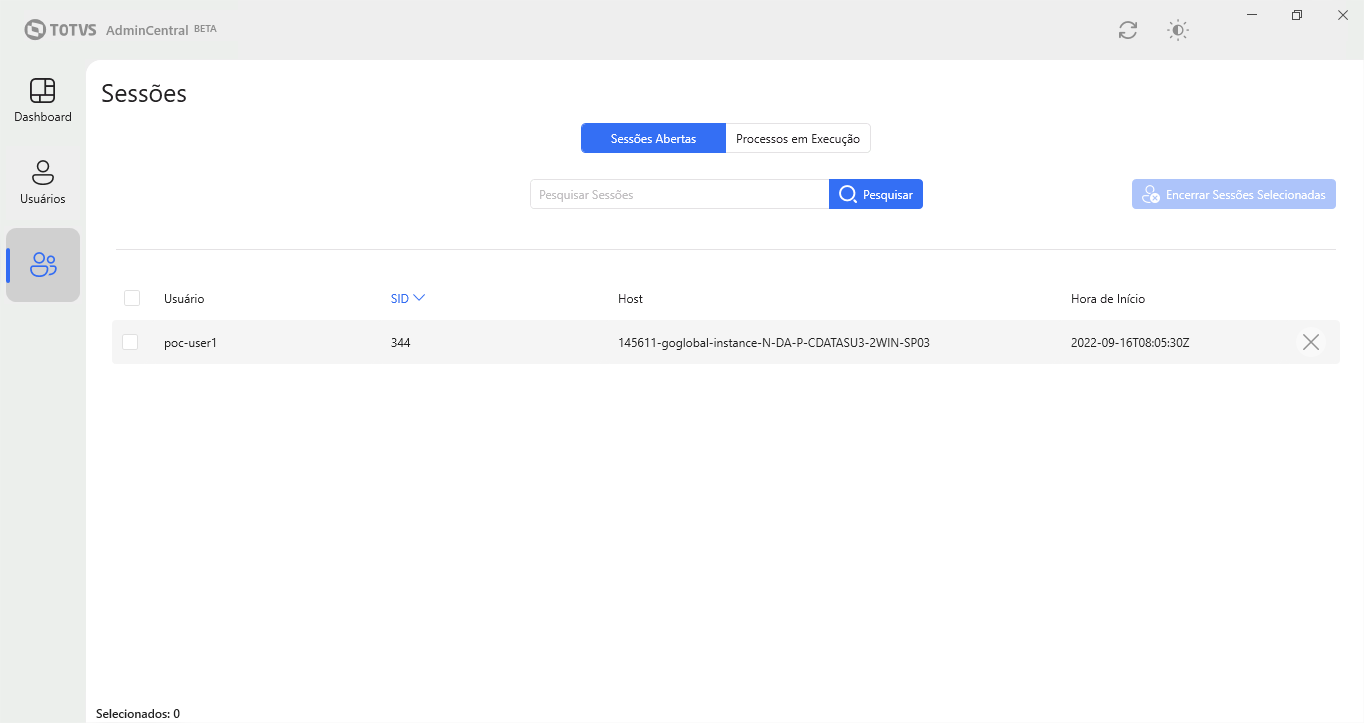Click Encerrar Sessões Selecionadas button
The height and width of the screenshot is (723, 1364).
[x=1234, y=194]
